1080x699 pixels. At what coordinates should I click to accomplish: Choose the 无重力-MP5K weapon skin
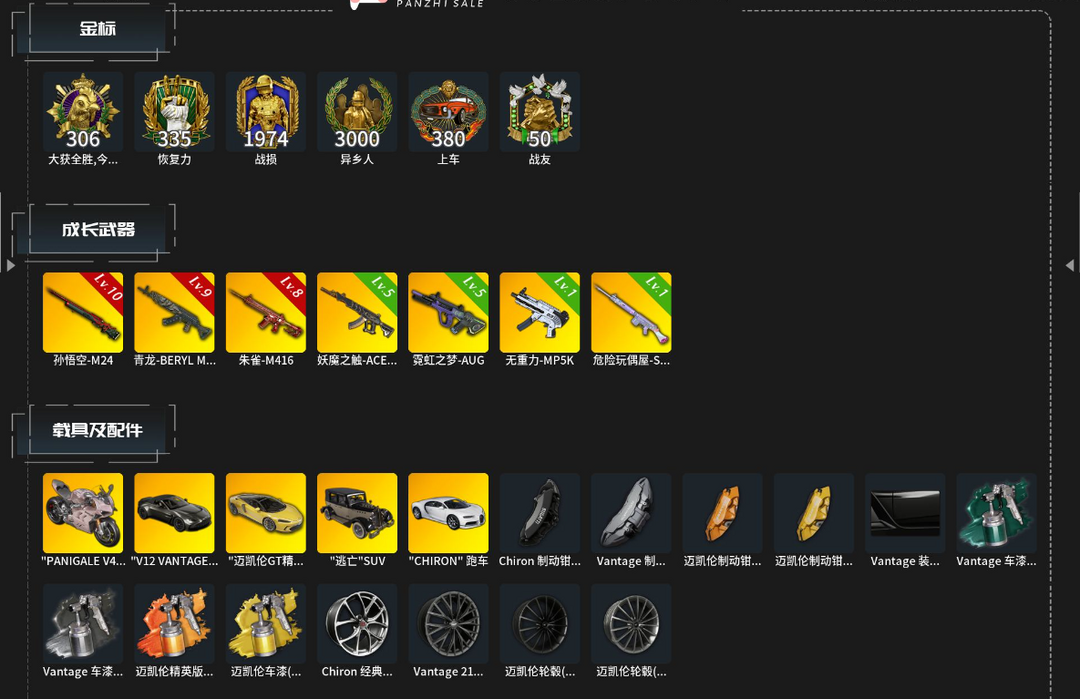tap(540, 313)
